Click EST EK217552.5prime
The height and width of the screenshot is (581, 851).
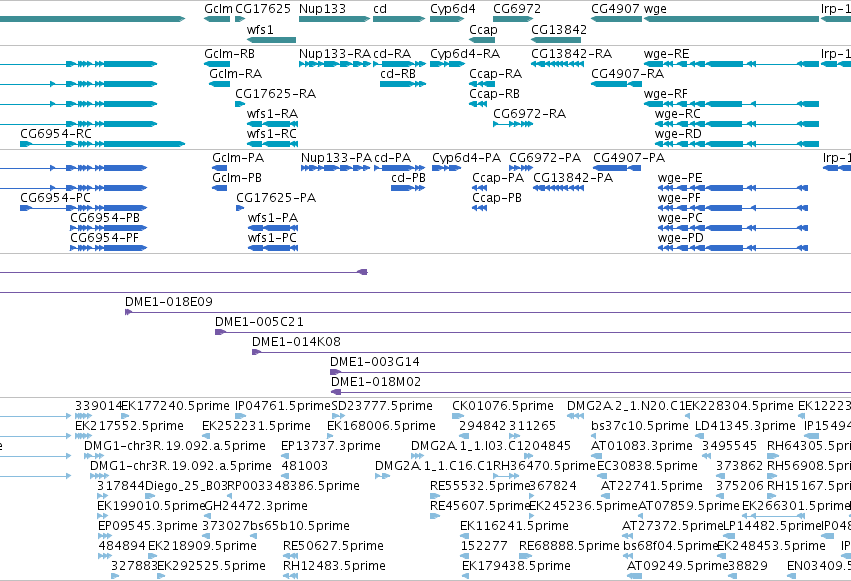[129, 426]
